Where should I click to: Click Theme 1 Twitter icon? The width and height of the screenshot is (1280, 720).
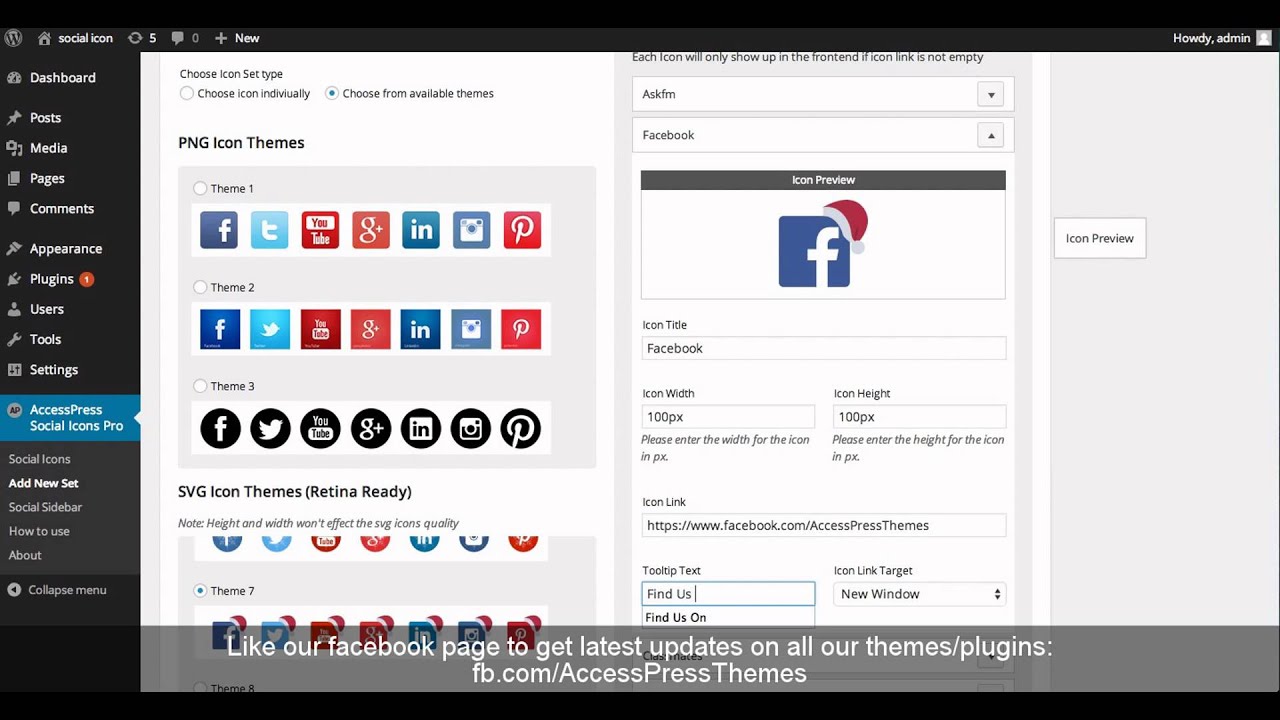click(x=269, y=230)
